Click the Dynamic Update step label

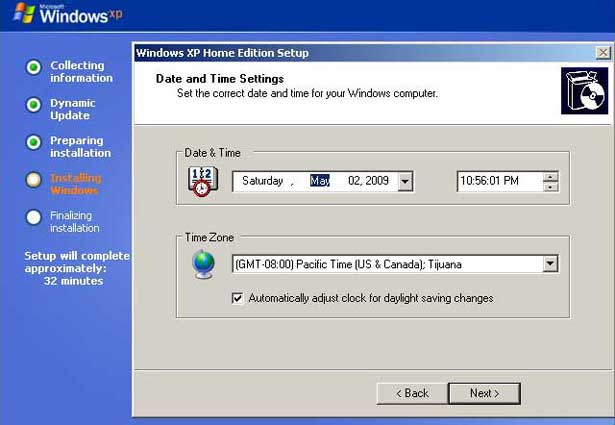(73, 109)
